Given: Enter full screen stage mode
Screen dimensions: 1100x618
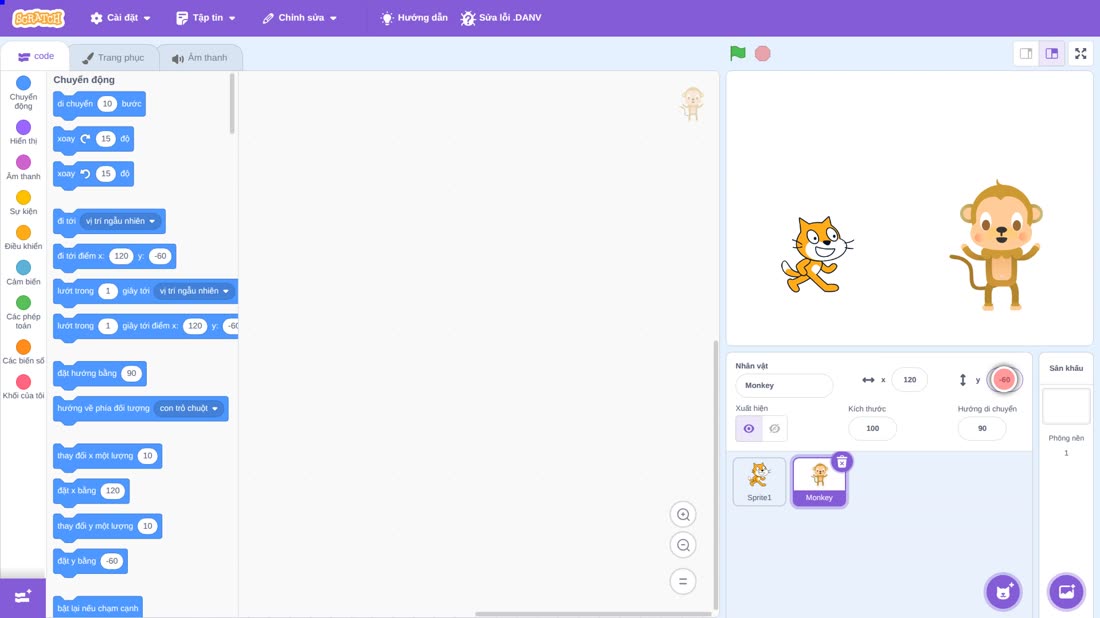Looking at the screenshot, I should [x=1080, y=53].
